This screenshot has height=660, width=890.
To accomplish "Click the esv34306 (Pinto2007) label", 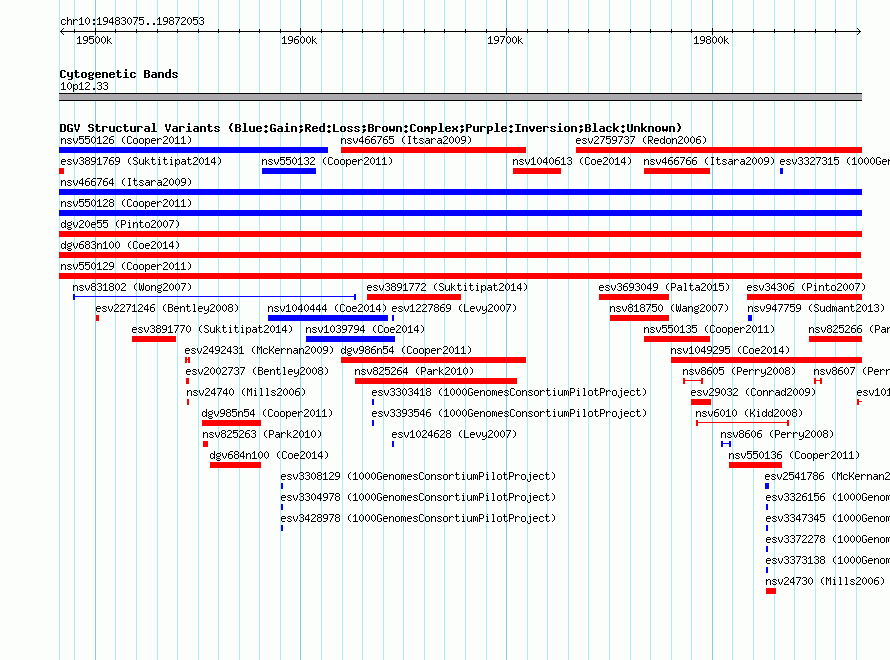I will click(x=806, y=287).
